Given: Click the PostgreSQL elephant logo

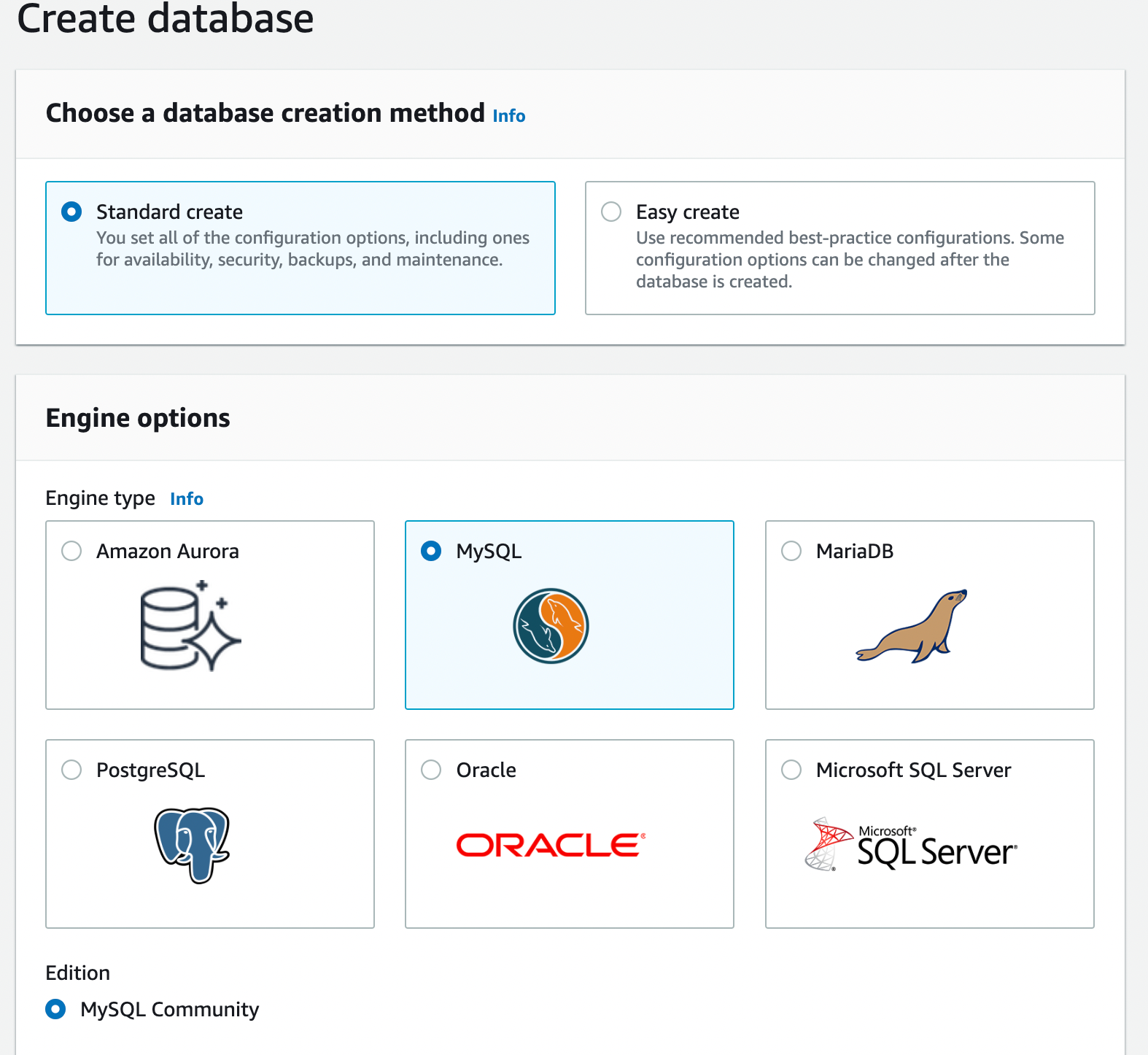Looking at the screenshot, I should pos(192,845).
